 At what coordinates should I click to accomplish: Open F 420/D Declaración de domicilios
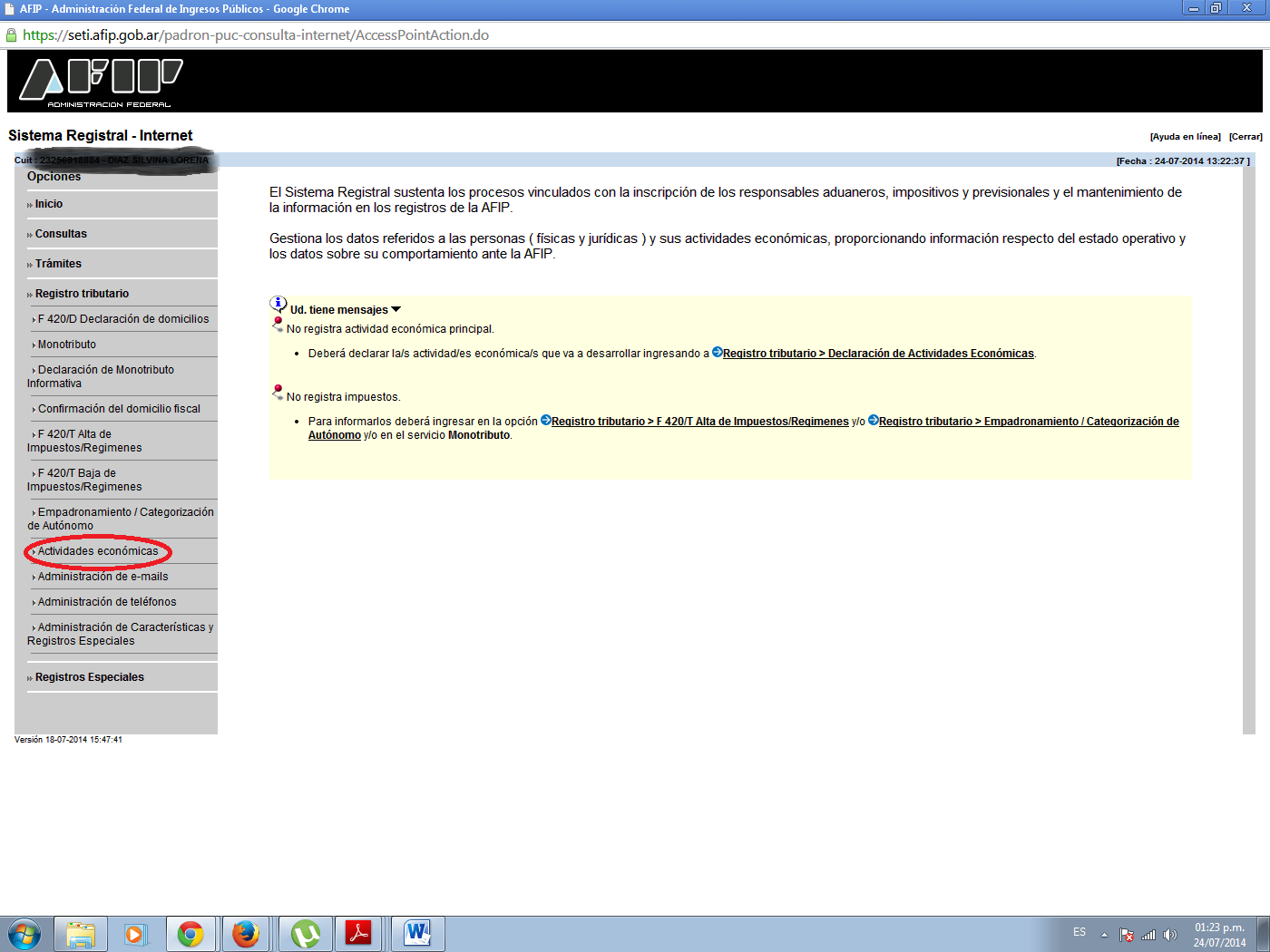click(x=122, y=319)
